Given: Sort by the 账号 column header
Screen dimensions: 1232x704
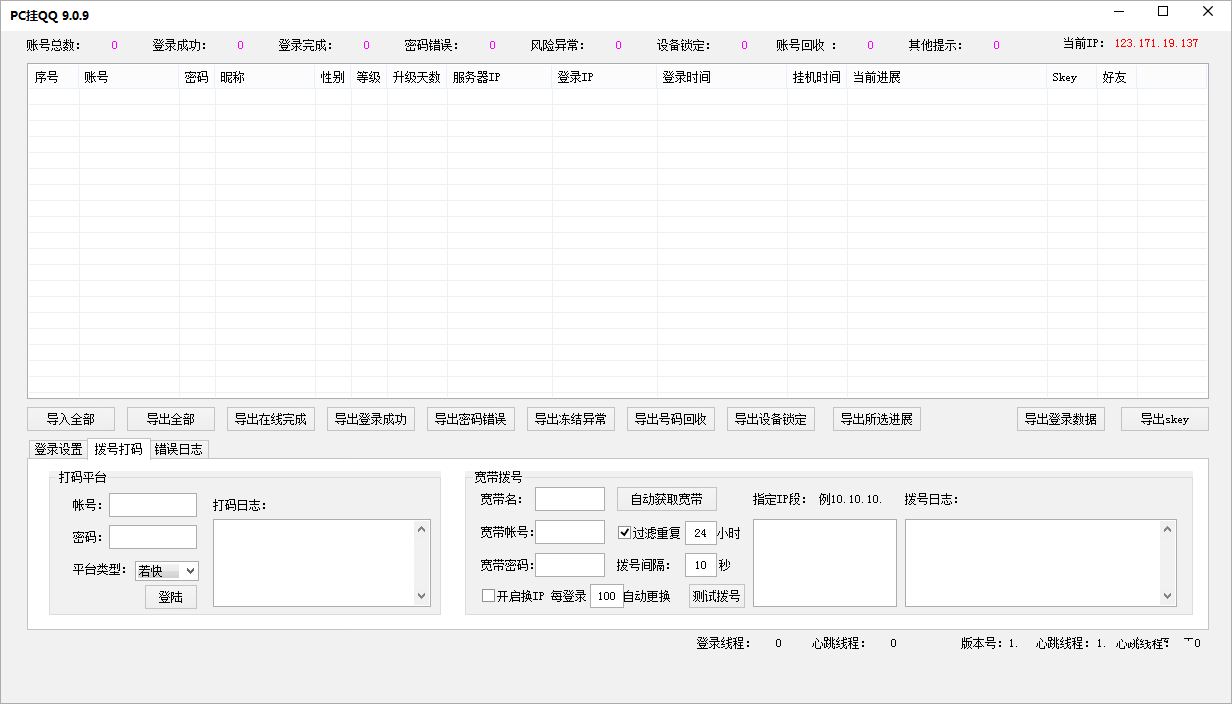Looking at the screenshot, I should click(x=129, y=77).
